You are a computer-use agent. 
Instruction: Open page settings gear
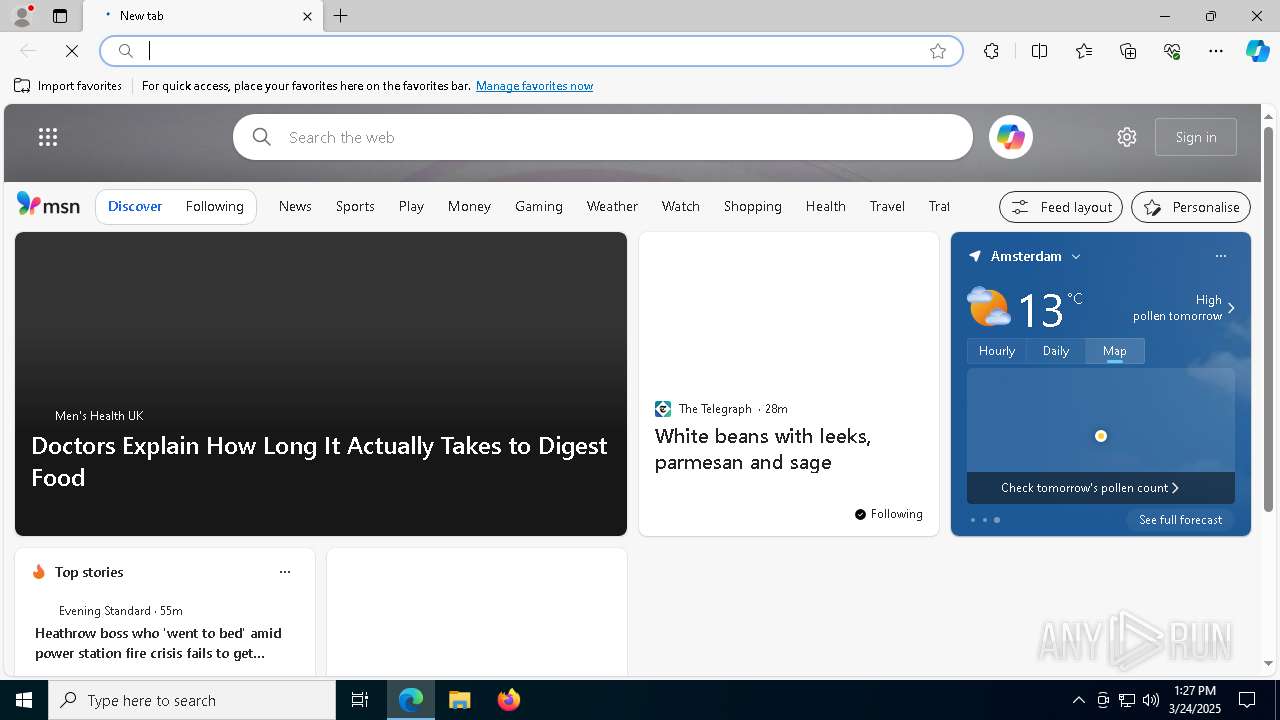pyautogui.click(x=1127, y=137)
